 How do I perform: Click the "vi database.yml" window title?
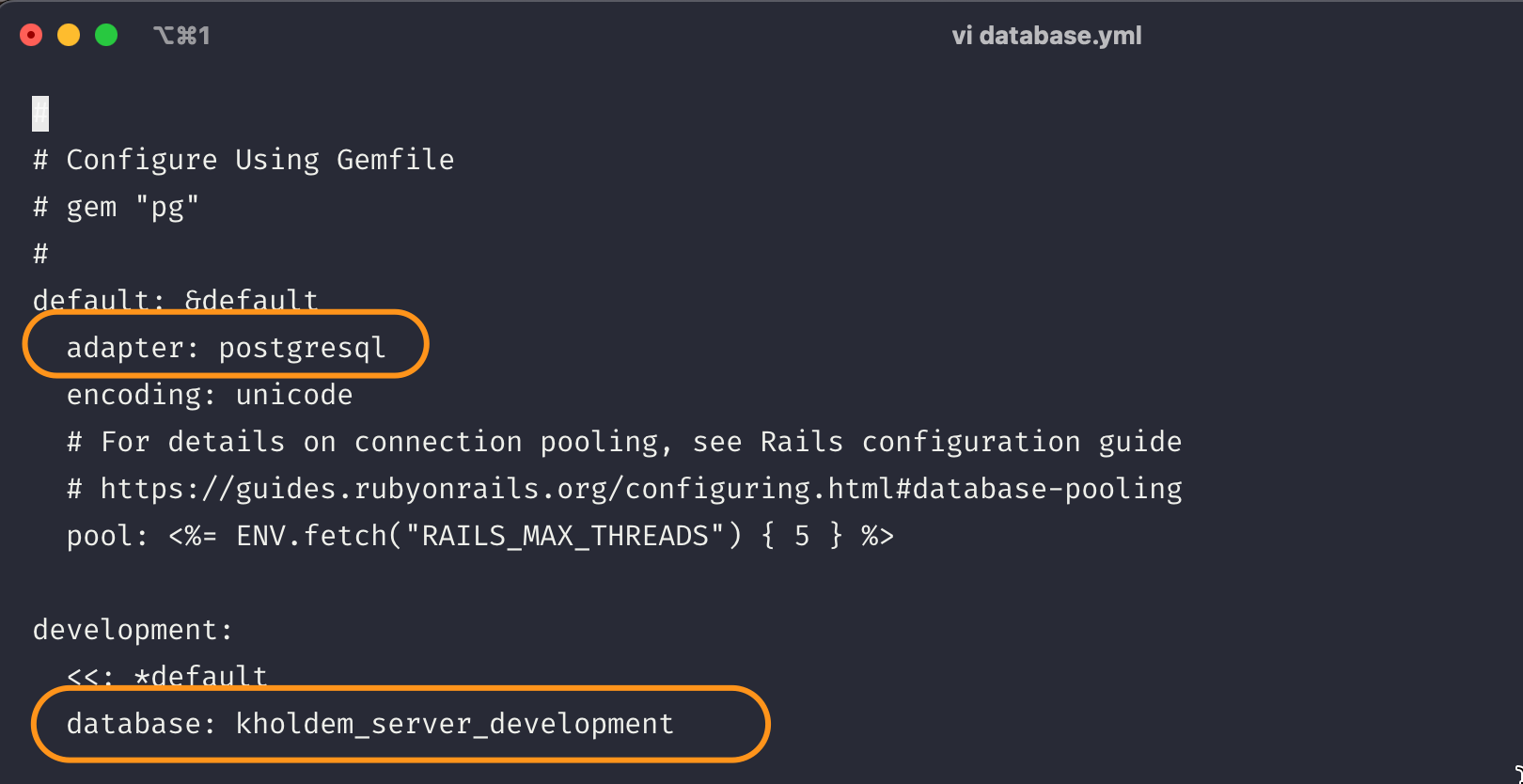1046,36
